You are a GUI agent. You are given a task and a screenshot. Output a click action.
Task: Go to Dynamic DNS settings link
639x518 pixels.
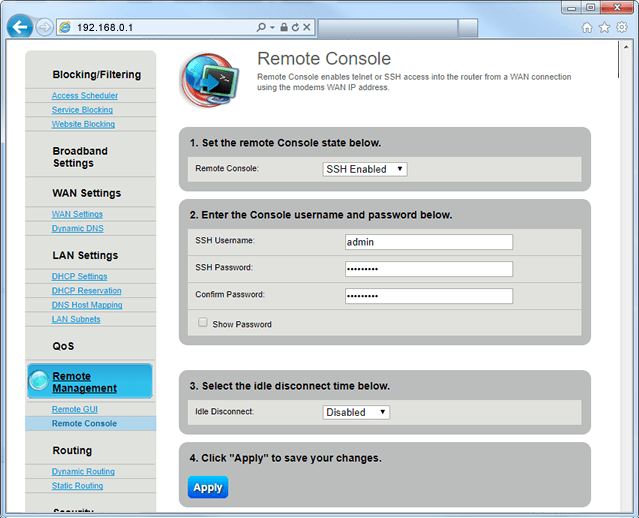77,228
